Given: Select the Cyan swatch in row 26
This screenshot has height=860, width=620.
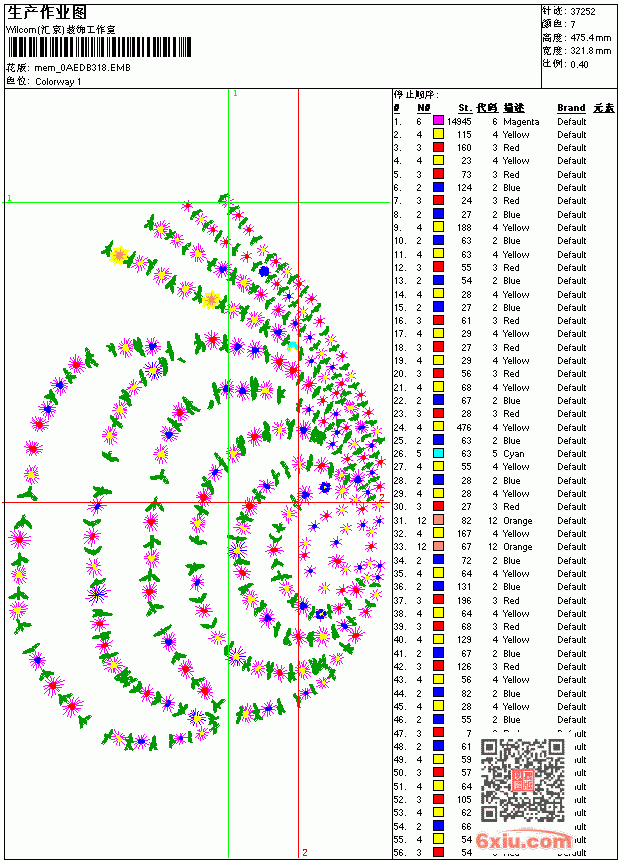Looking at the screenshot, I should tap(438, 453).
